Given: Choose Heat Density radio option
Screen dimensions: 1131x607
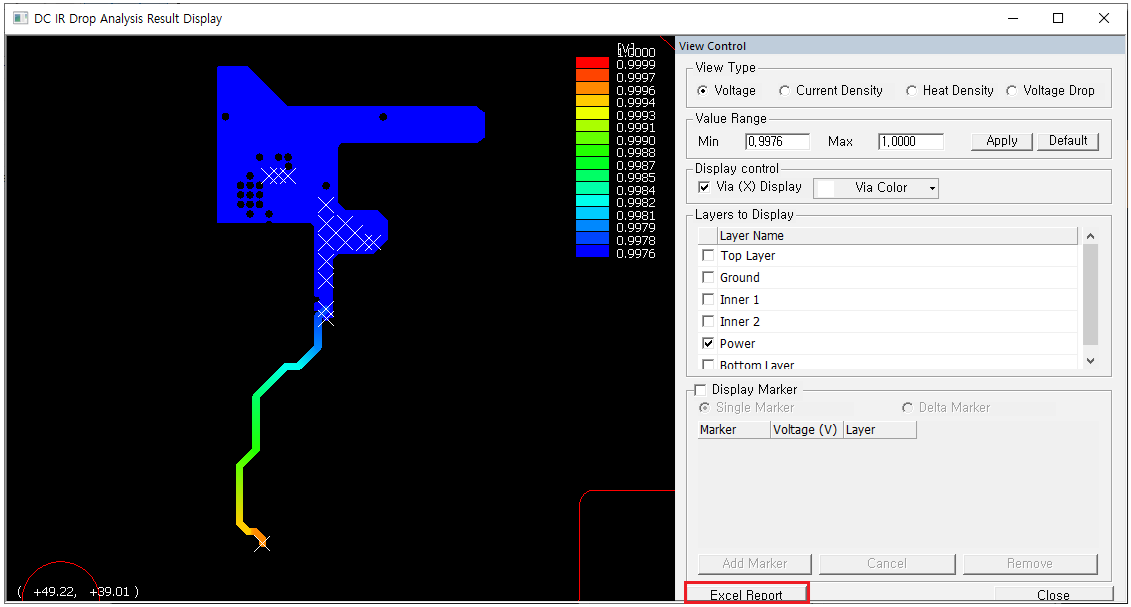Looking at the screenshot, I should click(911, 91).
